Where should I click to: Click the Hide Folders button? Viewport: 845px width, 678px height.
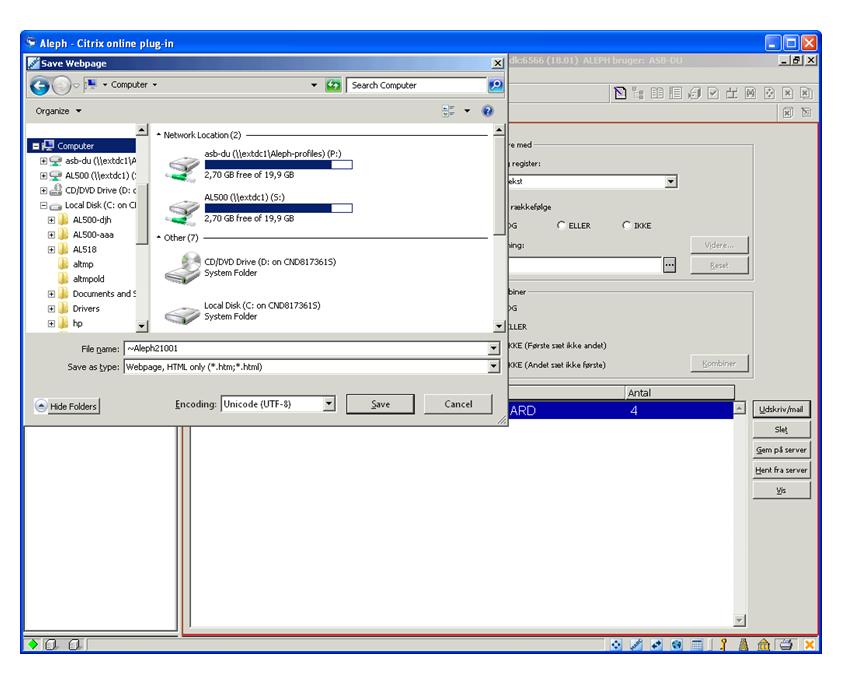67,406
